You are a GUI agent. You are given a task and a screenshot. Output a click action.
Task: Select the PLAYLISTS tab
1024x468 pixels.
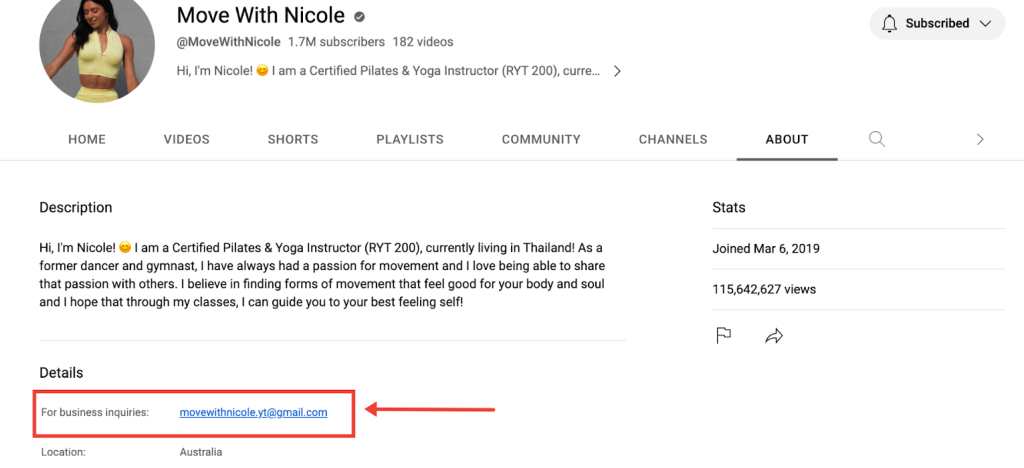coord(410,140)
